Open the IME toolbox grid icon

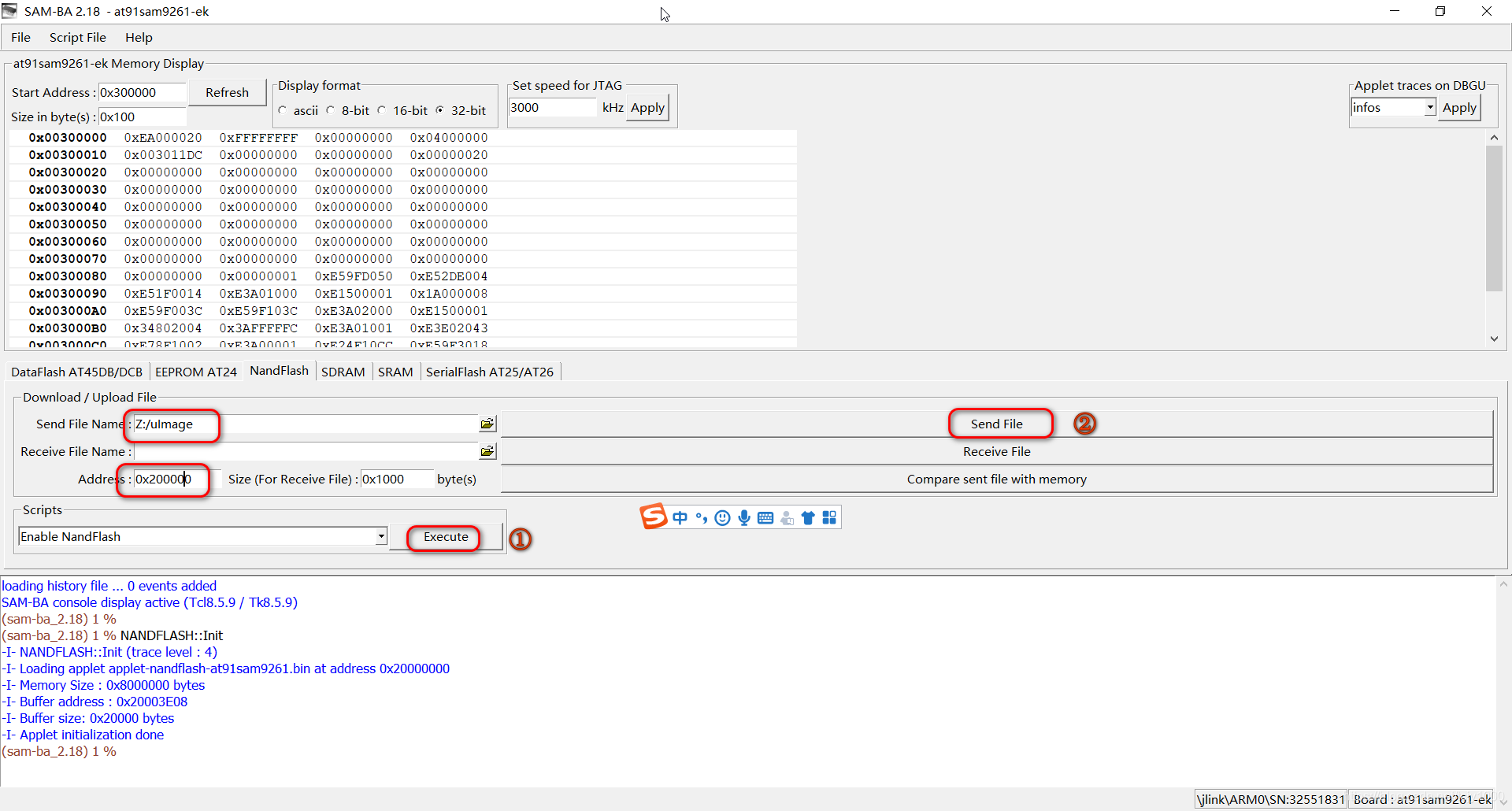829,517
